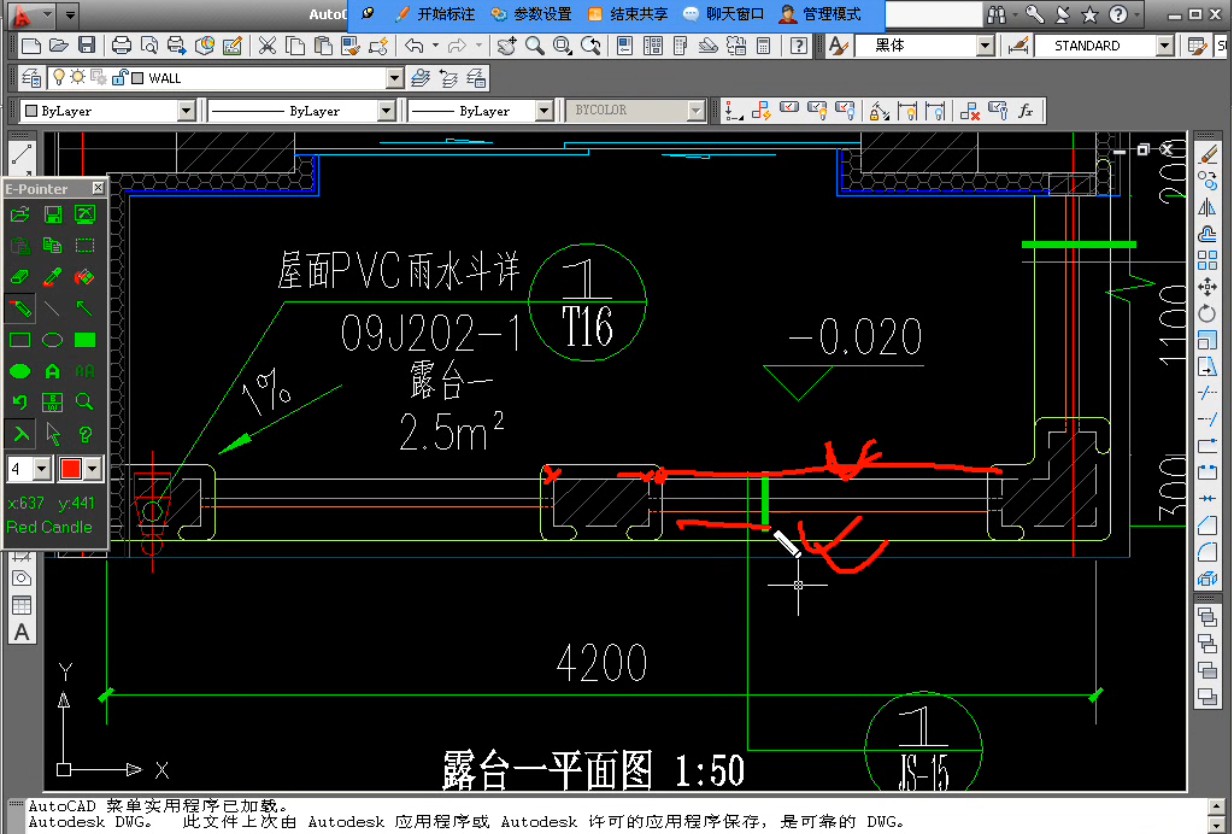Click the Cut scissors icon

point(267,45)
